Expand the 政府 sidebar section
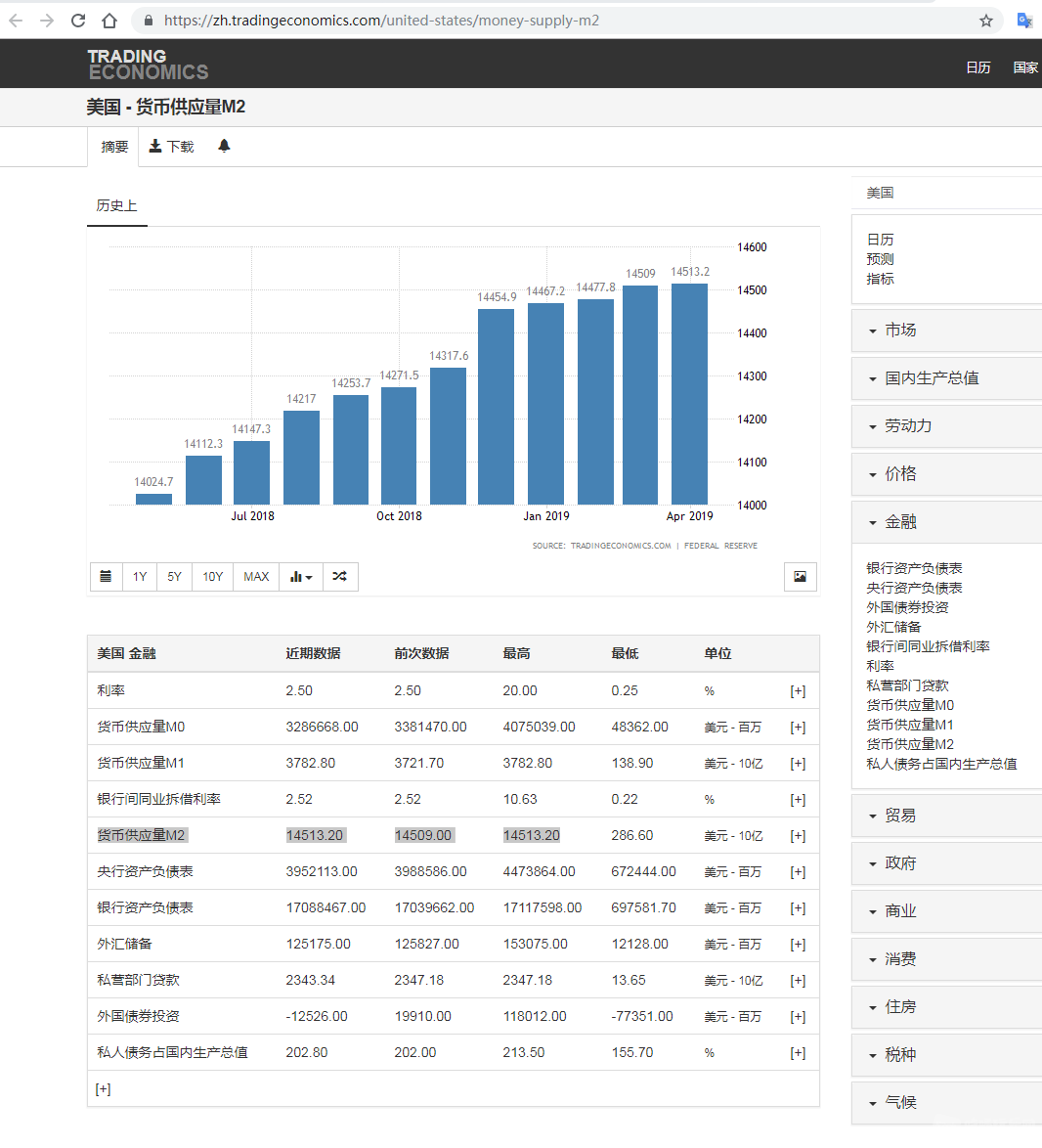Screen dimensions: 1042x1148 pos(947,863)
